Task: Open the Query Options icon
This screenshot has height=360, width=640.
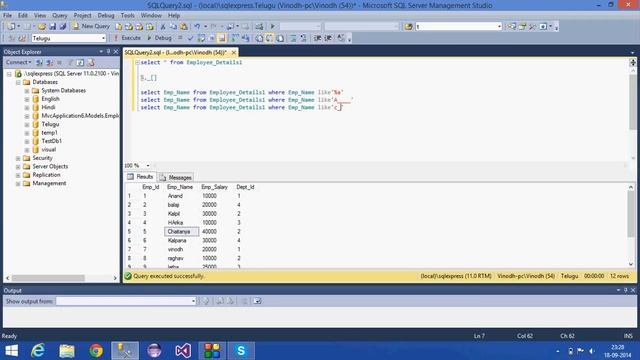Action: click(x=211, y=38)
